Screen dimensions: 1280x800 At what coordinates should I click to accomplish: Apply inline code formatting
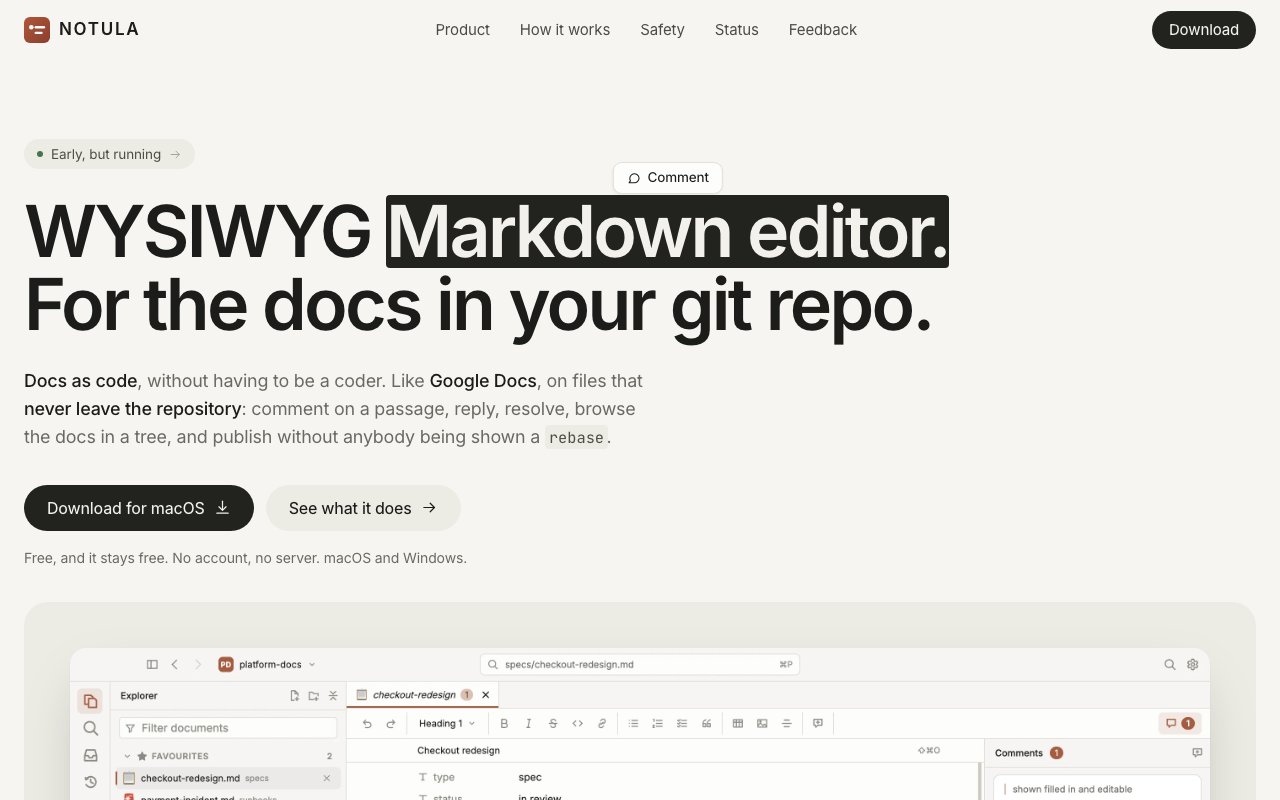577,723
